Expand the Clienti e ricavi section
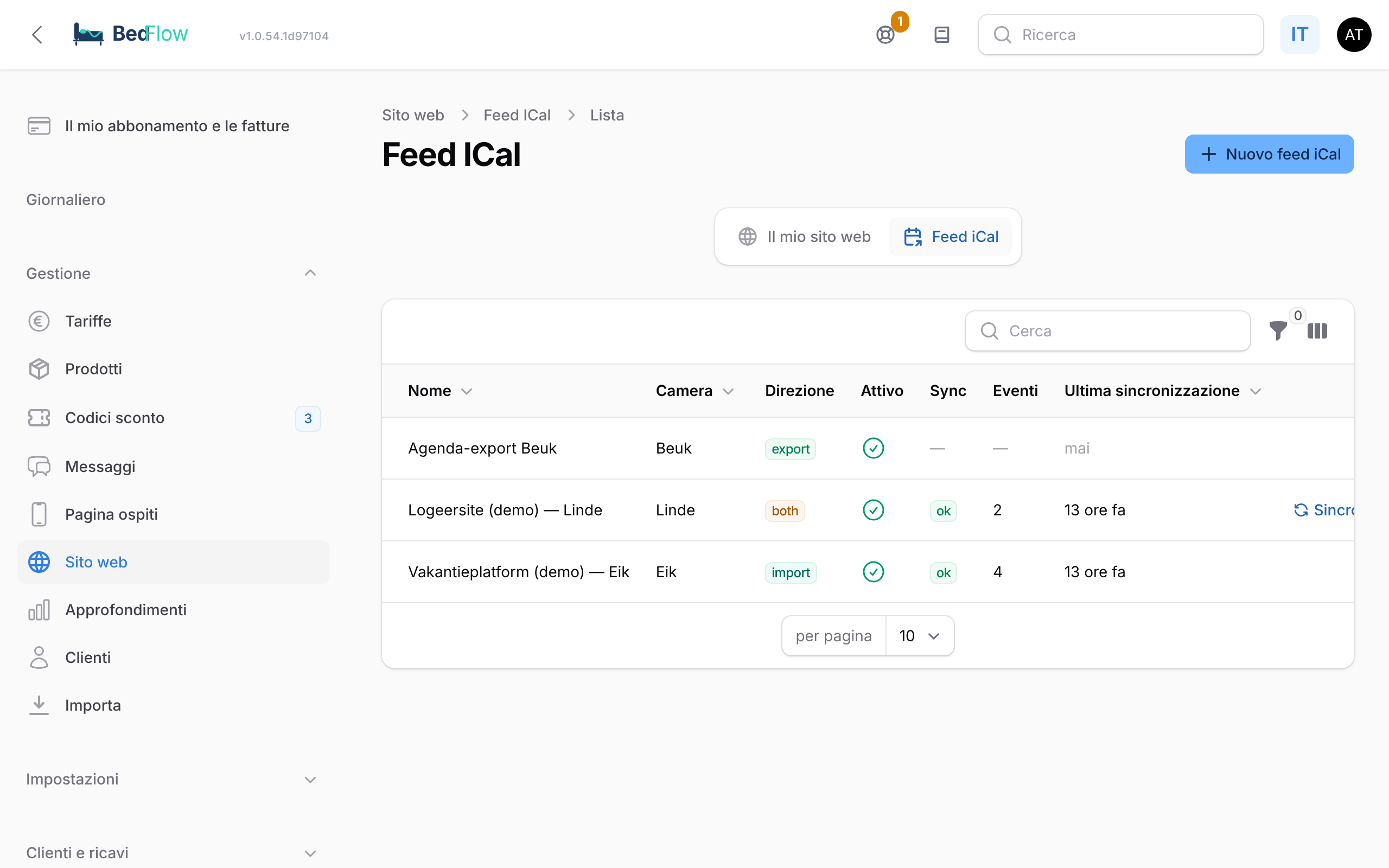The image size is (1389, 868). [x=173, y=853]
